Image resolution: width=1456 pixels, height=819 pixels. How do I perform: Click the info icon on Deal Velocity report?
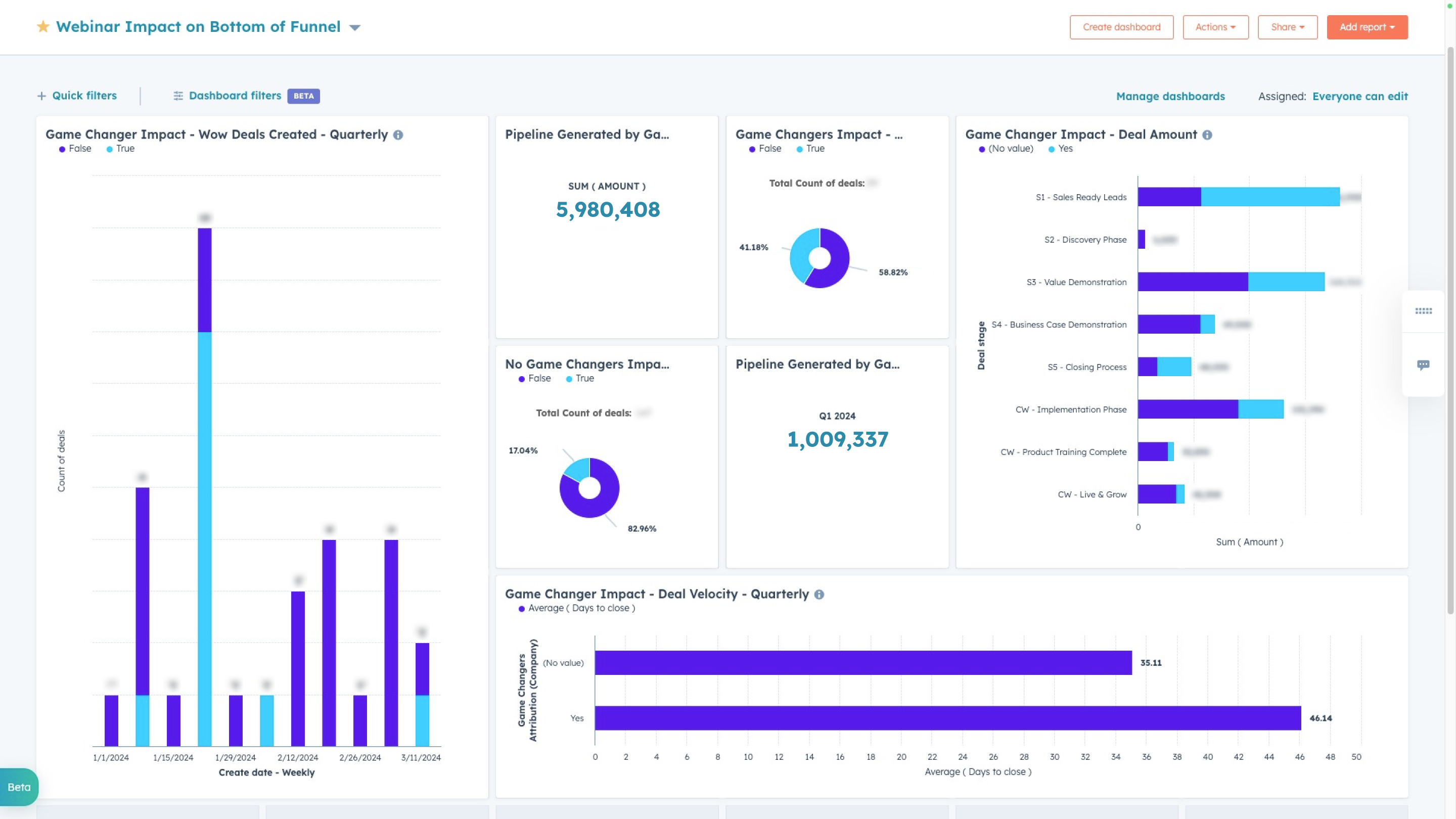click(x=820, y=594)
